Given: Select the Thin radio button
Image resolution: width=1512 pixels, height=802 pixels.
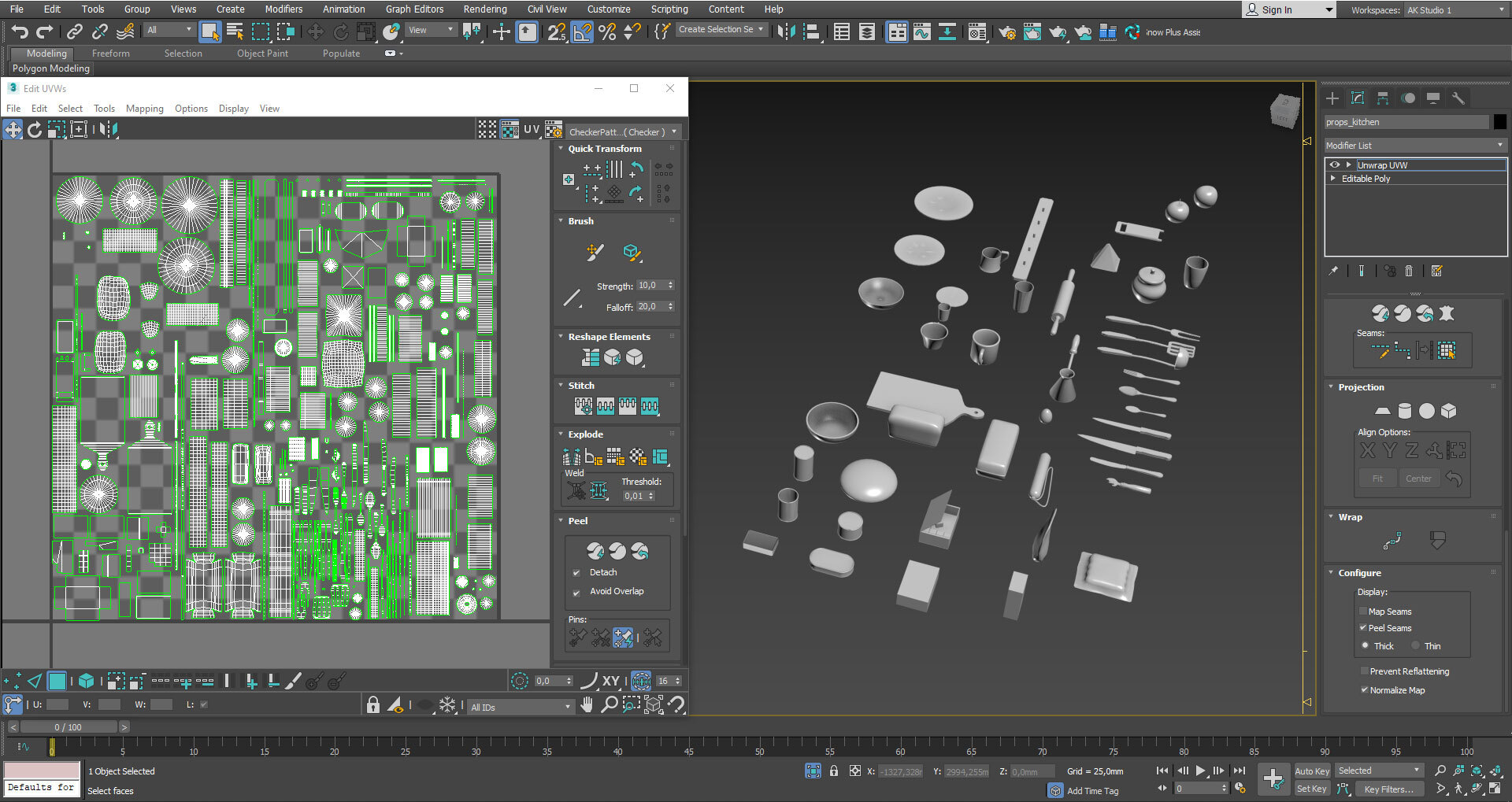Looking at the screenshot, I should 1416,646.
